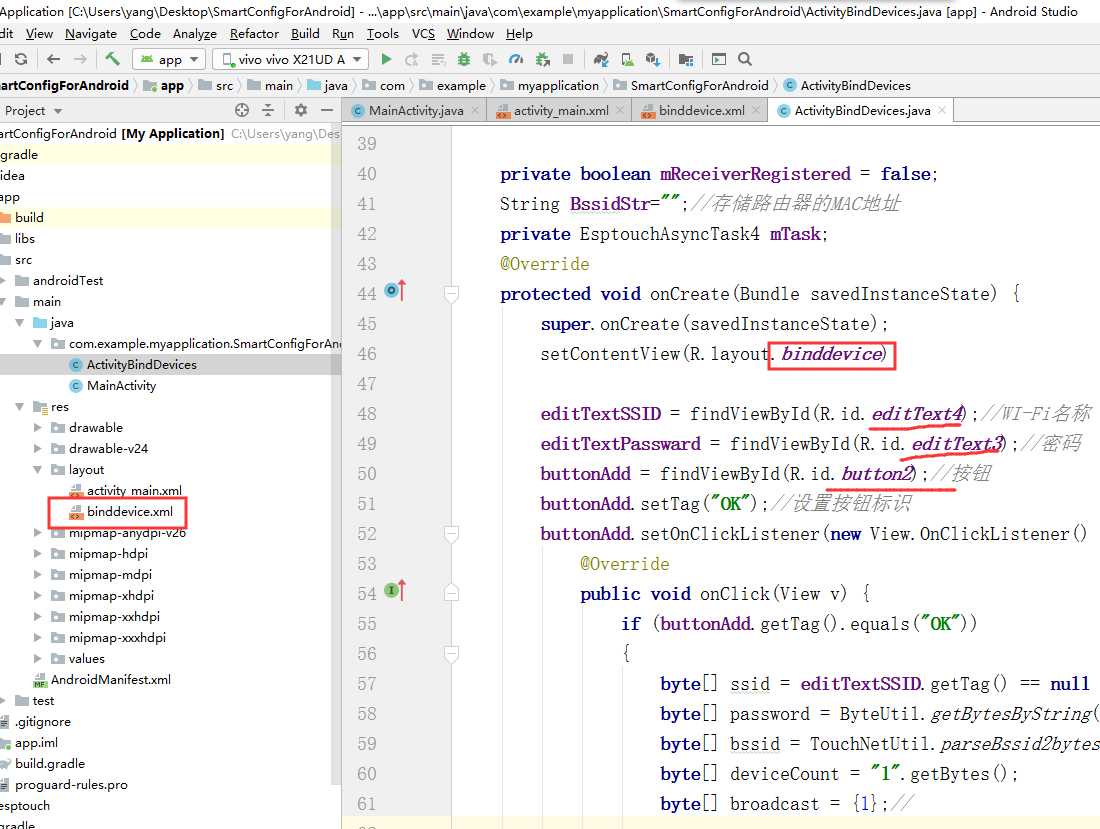Navigate forward with the right arrow
The image size is (1100, 829).
[81, 60]
